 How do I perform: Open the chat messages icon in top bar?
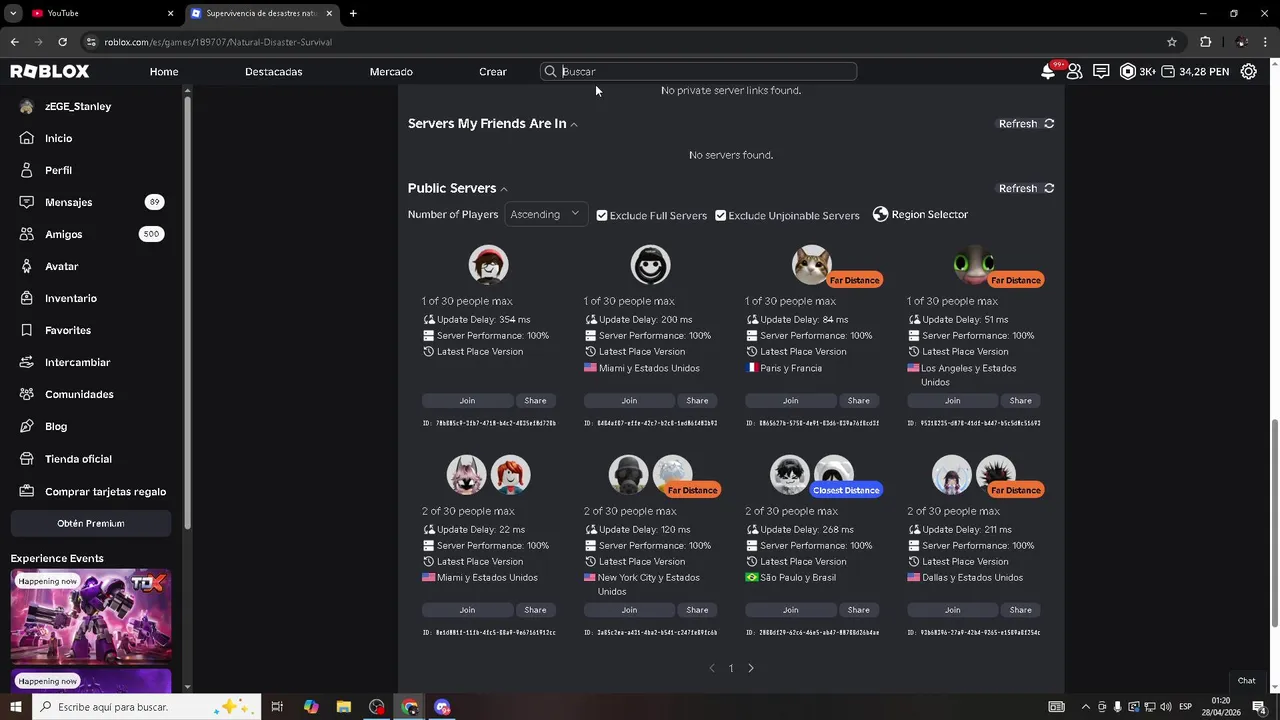coord(1101,72)
